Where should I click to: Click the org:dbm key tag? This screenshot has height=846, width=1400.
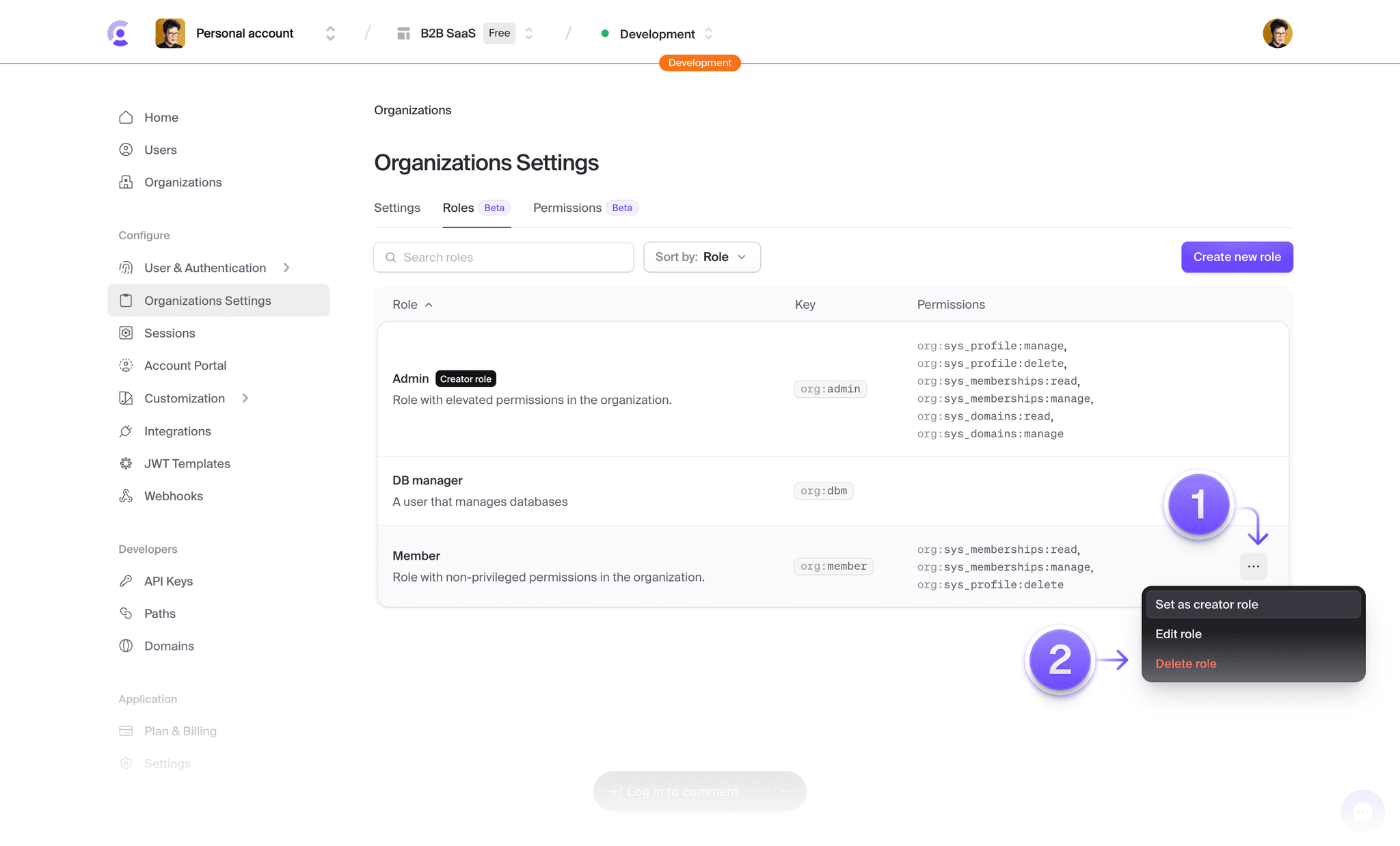coord(824,491)
